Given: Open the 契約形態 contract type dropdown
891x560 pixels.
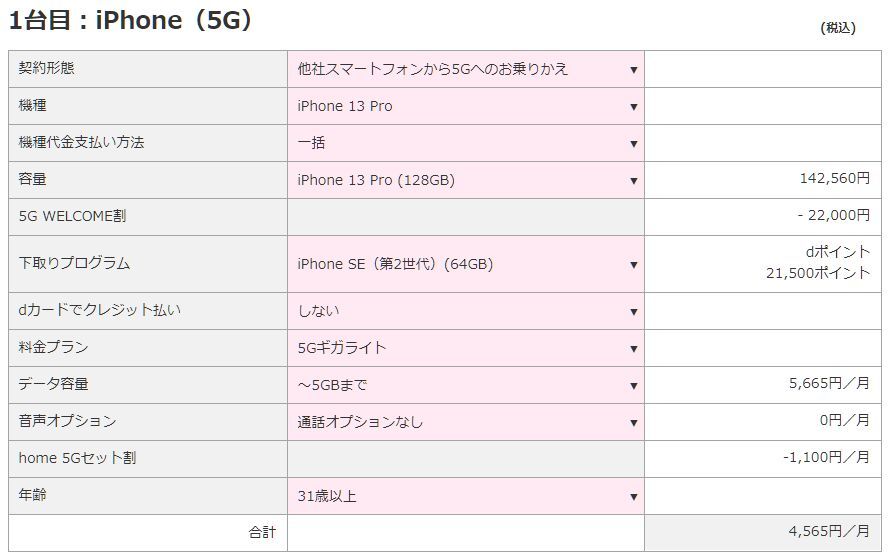Looking at the screenshot, I should pyautogui.click(x=466, y=69).
